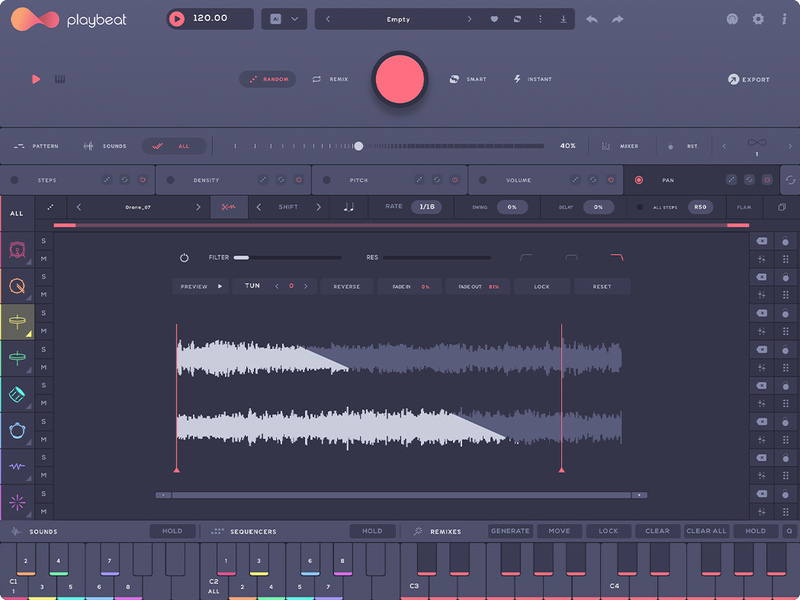800x600 pixels.
Task: Adjust the Filter slider
Action: point(287,258)
